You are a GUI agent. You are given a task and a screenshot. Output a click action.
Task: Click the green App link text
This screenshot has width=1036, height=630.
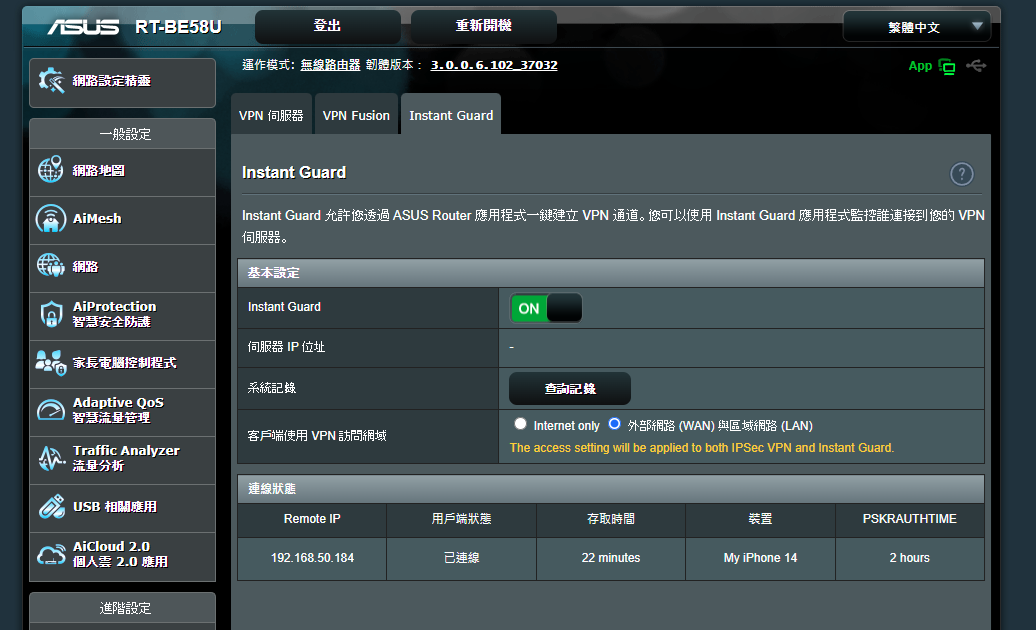(920, 66)
